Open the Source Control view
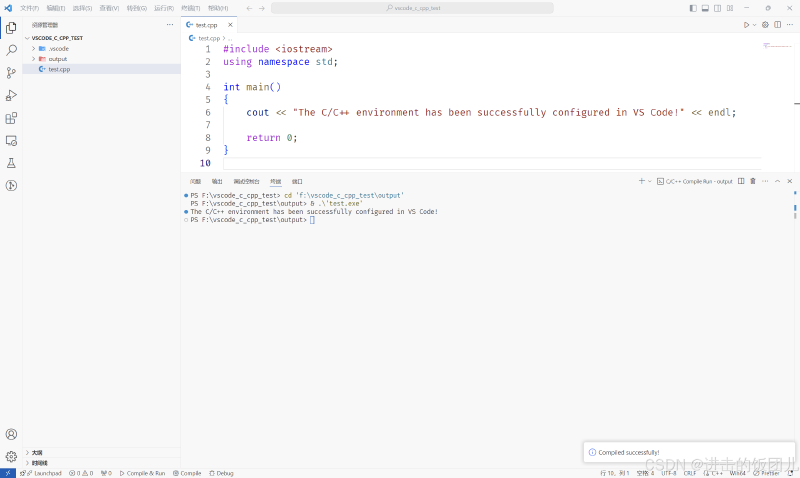Image resolution: width=800 pixels, height=478 pixels. [x=11, y=73]
